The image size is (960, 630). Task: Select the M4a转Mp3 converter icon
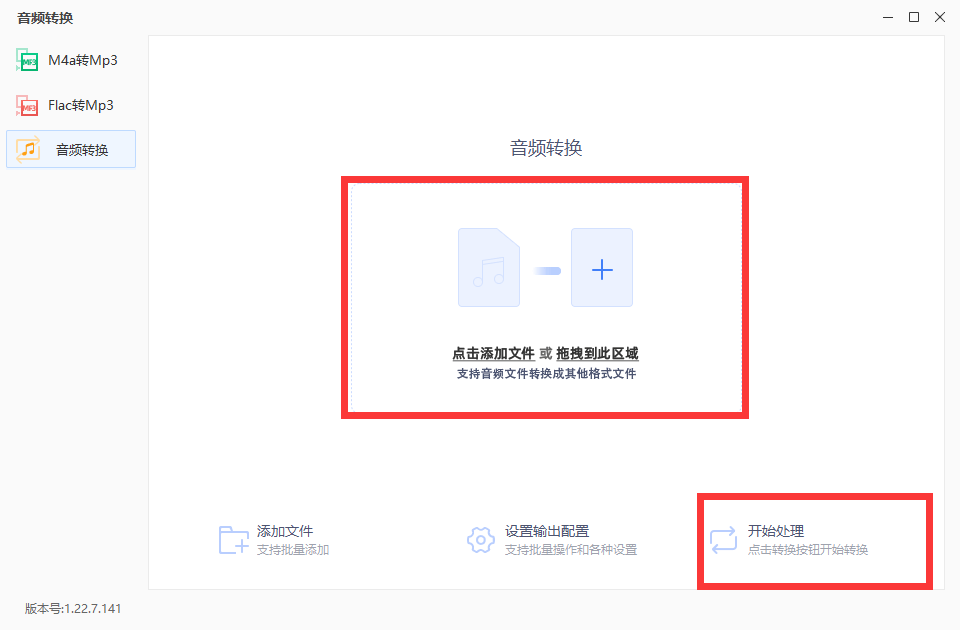pyautogui.click(x=25, y=60)
